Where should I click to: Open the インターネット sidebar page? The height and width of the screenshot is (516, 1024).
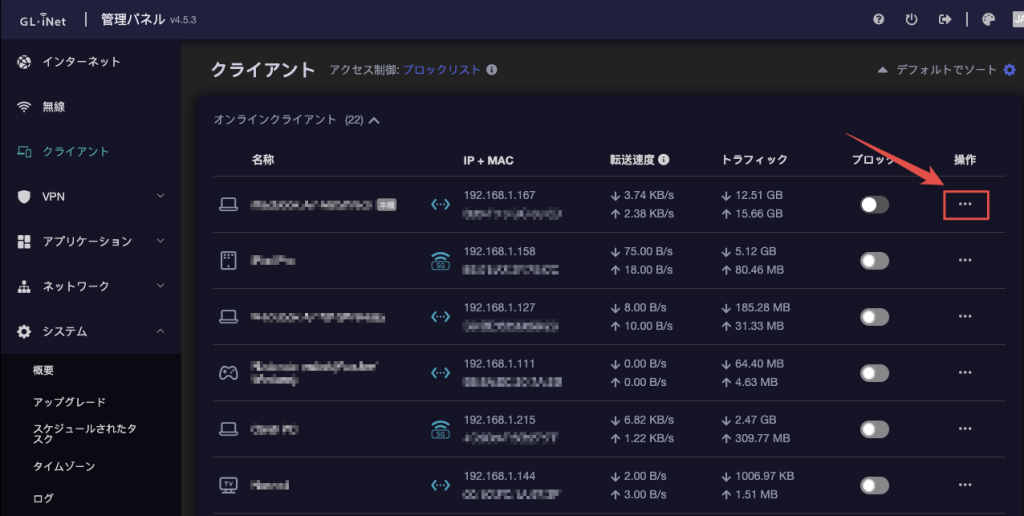[80, 62]
